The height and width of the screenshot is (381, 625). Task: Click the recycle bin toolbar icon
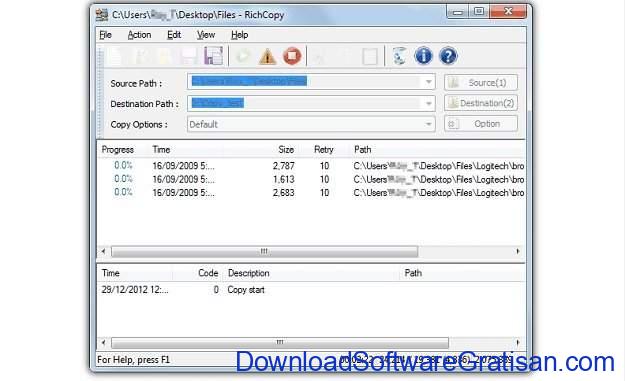[x=399, y=56]
